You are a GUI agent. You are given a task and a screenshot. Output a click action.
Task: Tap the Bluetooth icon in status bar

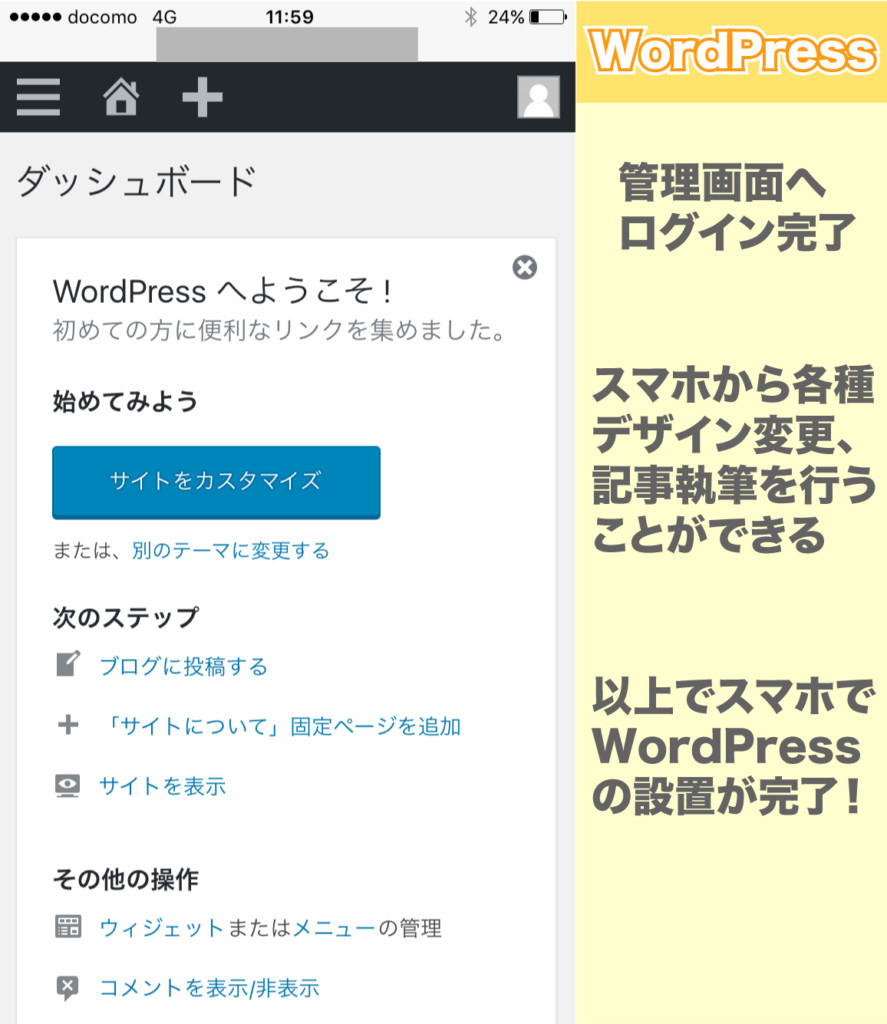(x=470, y=17)
